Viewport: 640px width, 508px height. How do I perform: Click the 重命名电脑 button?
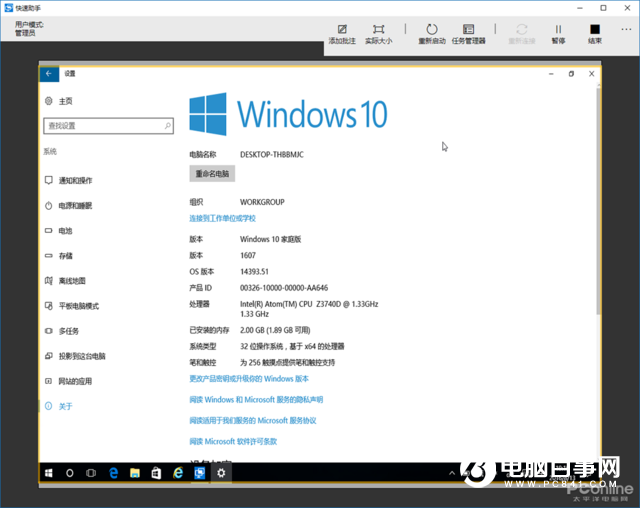point(212,174)
